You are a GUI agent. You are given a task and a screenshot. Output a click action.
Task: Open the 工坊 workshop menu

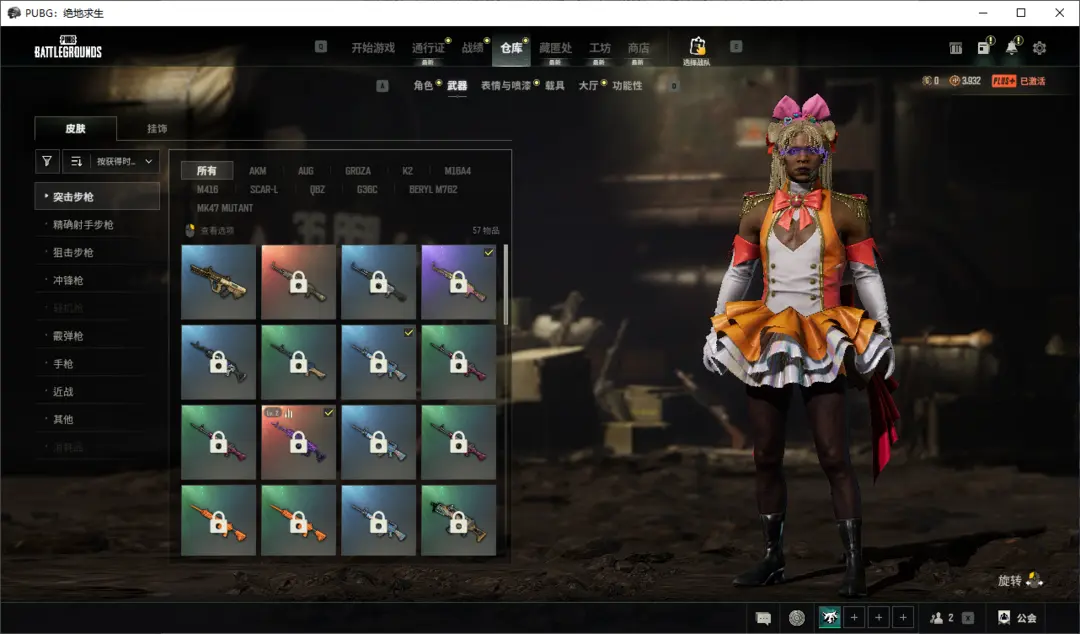600,48
